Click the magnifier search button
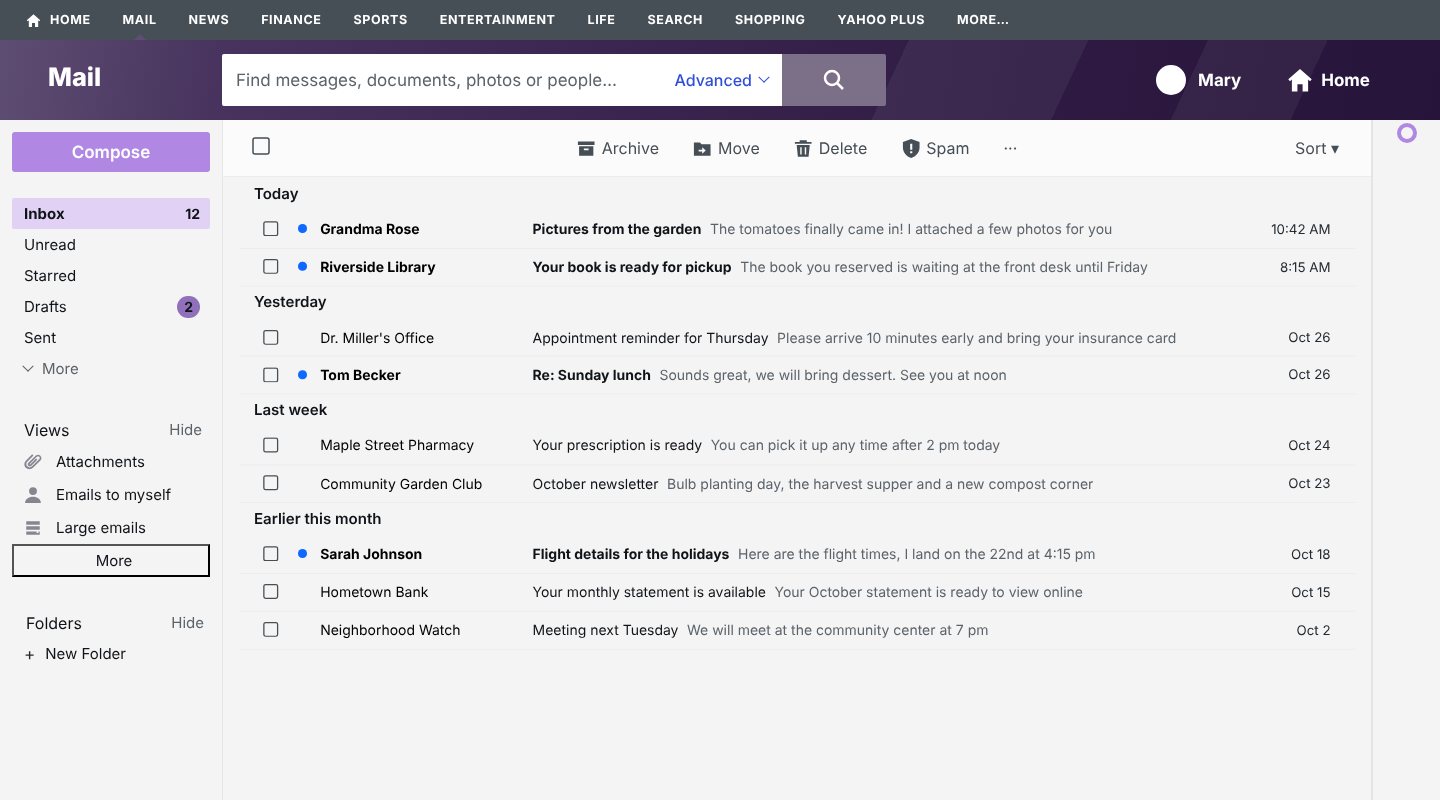The height and width of the screenshot is (800, 1440). click(833, 80)
